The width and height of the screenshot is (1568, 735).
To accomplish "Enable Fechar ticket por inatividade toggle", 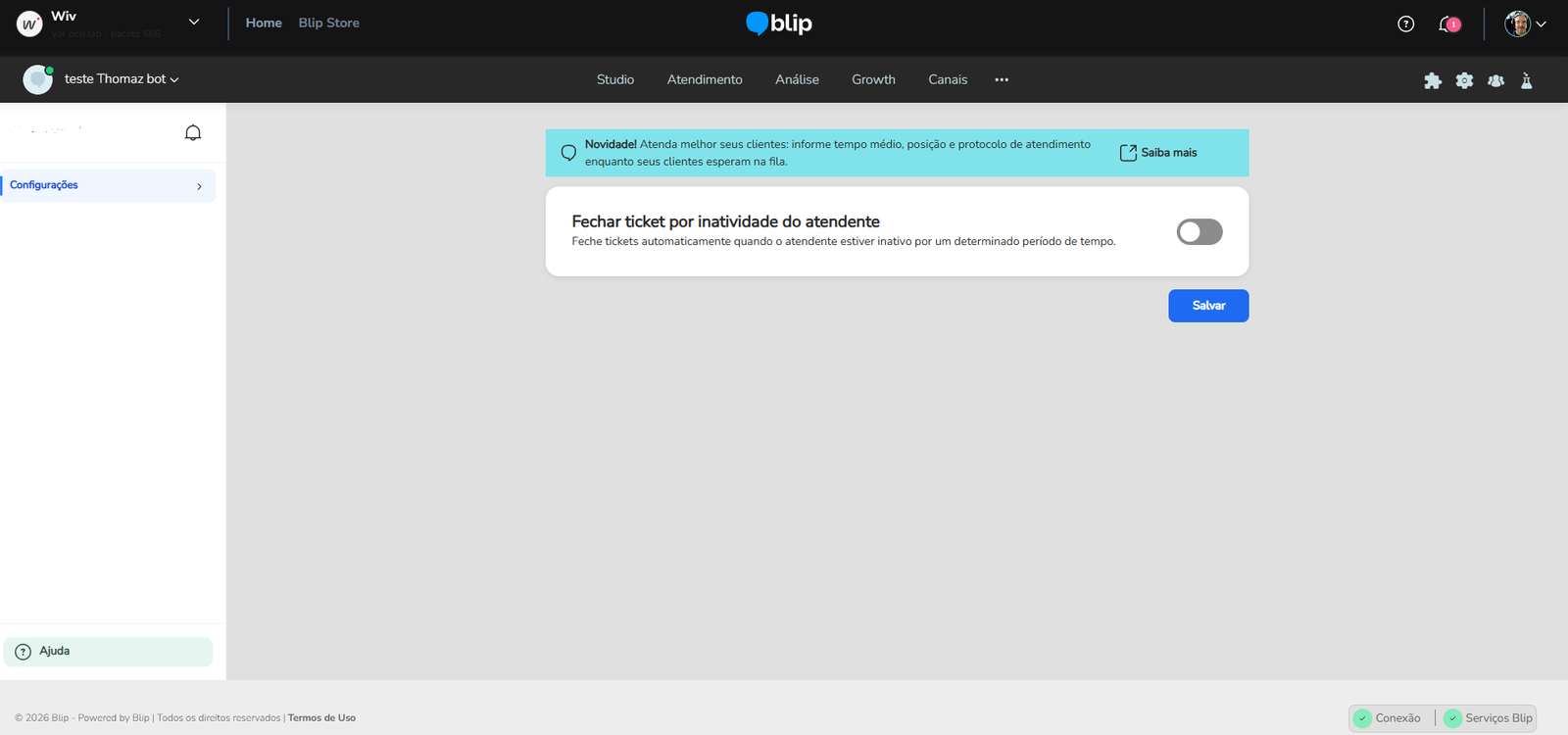I will click(x=1200, y=231).
